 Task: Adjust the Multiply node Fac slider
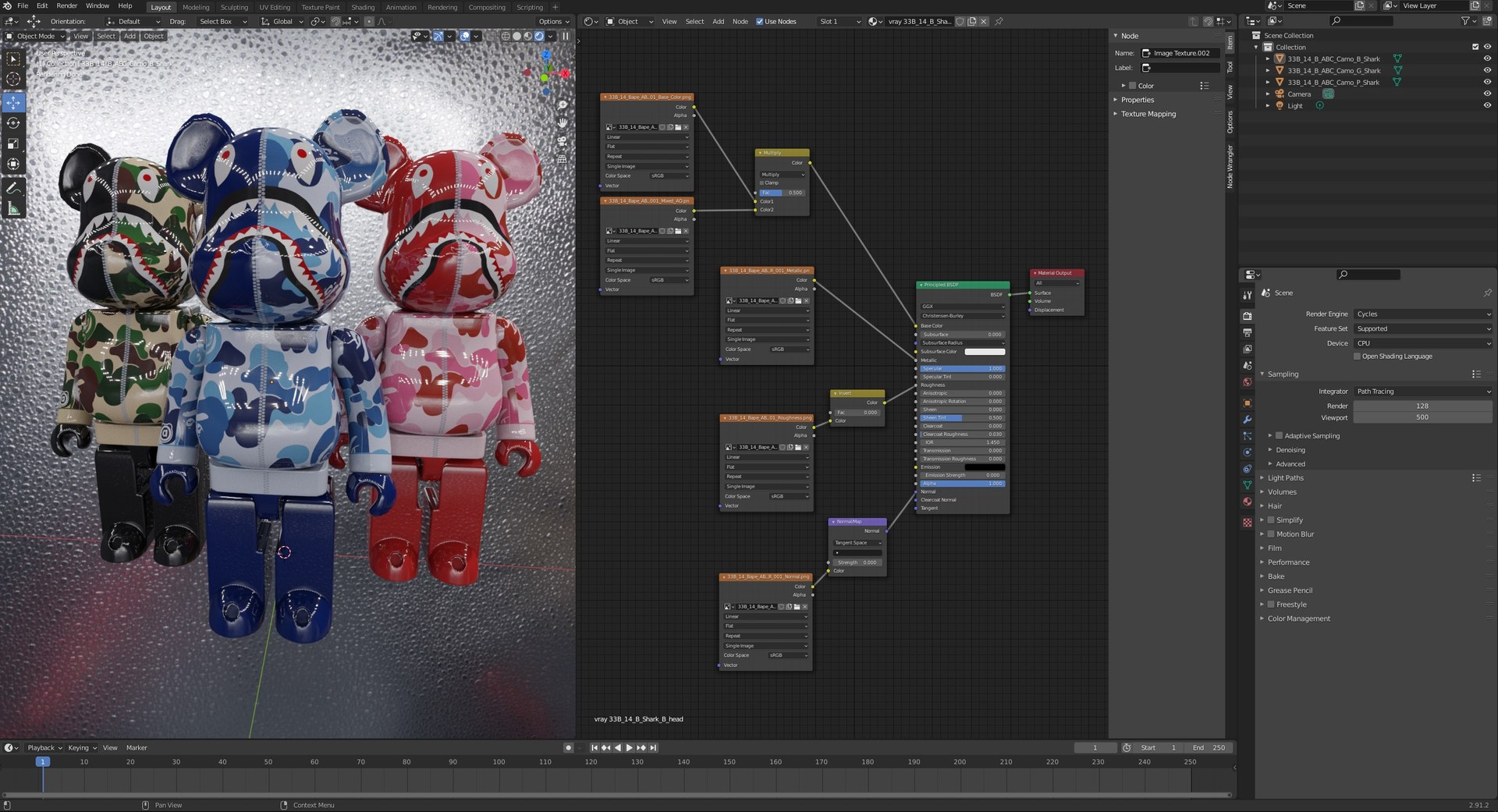point(782,193)
